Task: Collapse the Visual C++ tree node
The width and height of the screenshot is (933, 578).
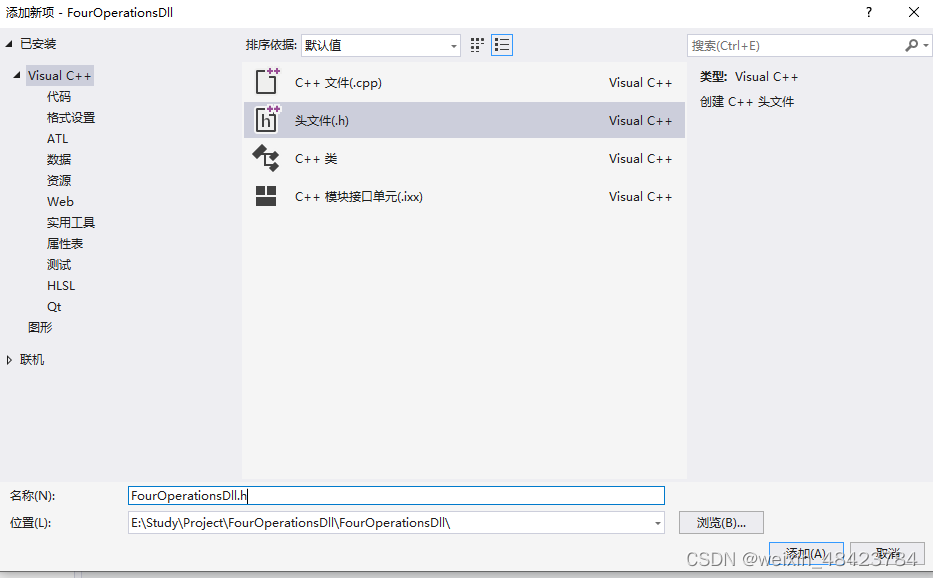Action: (17, 75)
